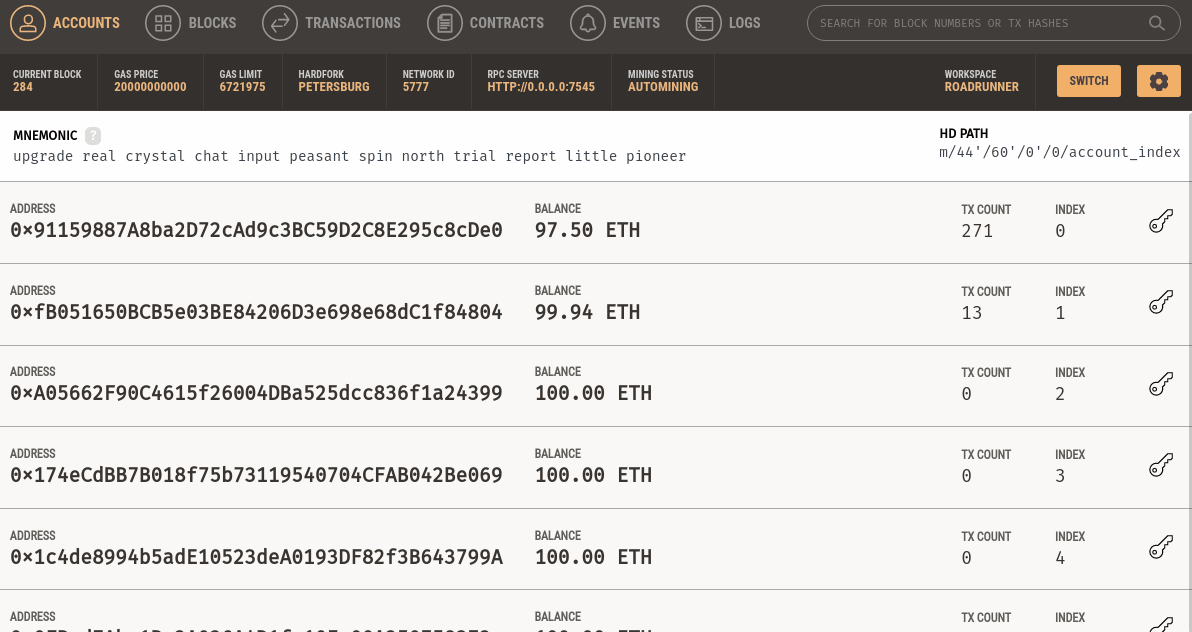View the Events tab

pyautogui.click(x=616, y=23)
